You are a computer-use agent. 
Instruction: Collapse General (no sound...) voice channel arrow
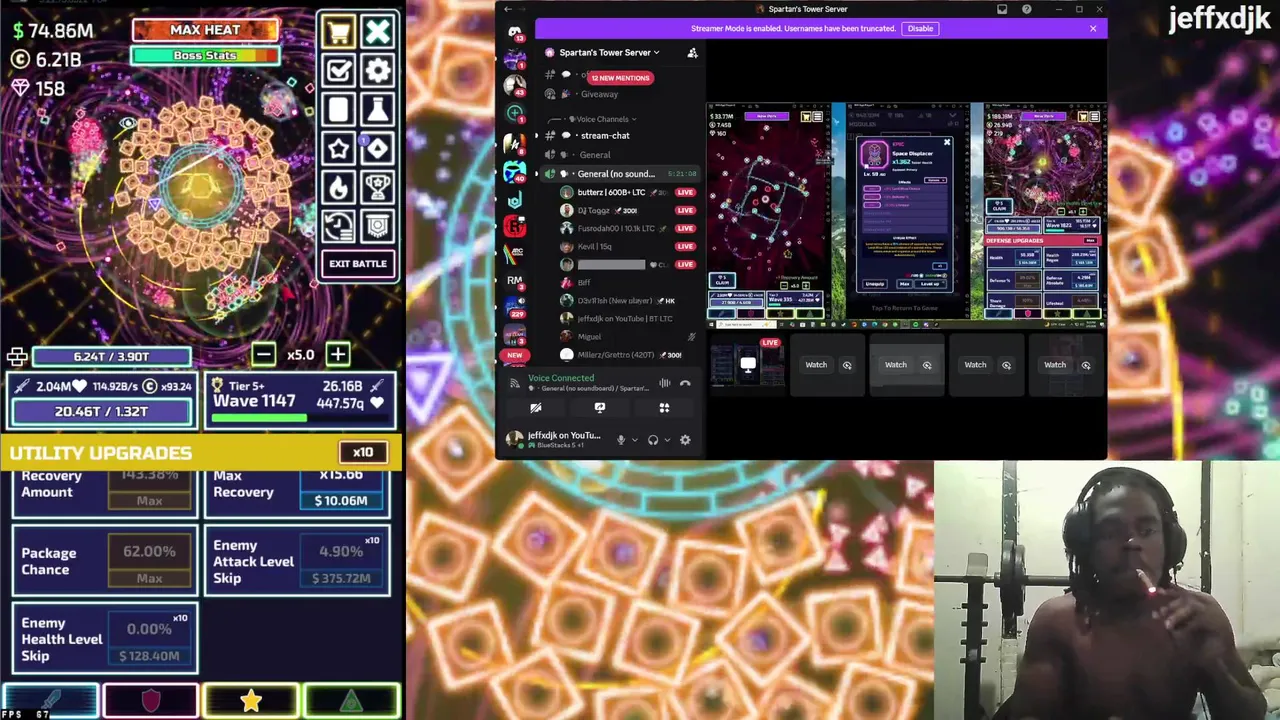click(537, 174)
